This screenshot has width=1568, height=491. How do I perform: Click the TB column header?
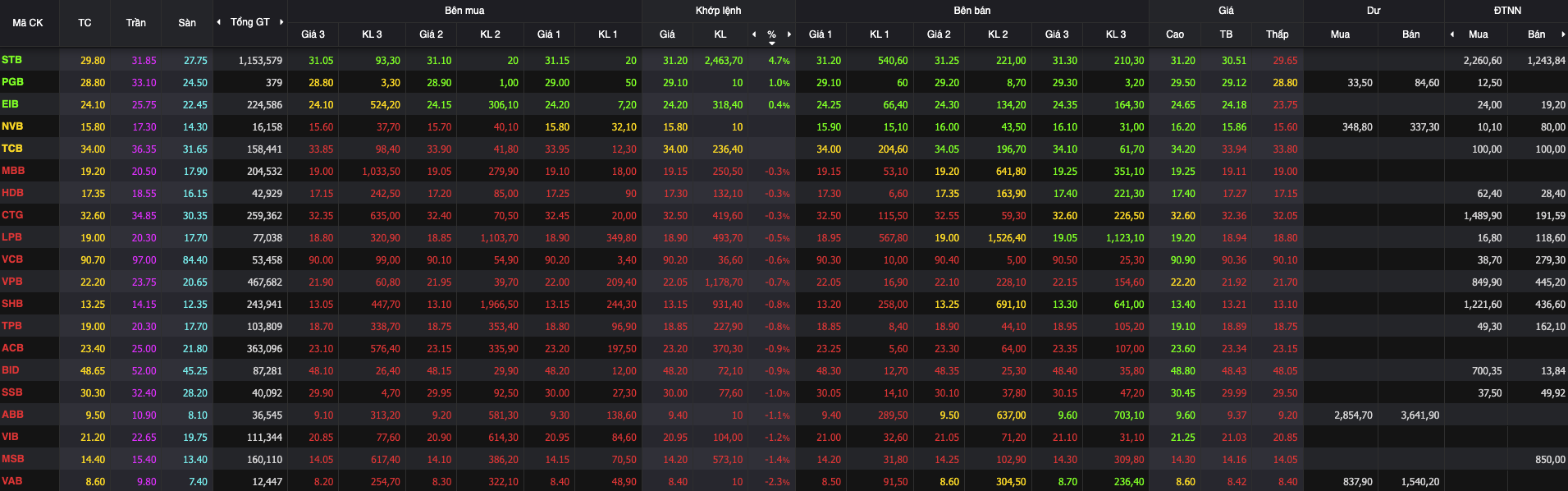1226,34
